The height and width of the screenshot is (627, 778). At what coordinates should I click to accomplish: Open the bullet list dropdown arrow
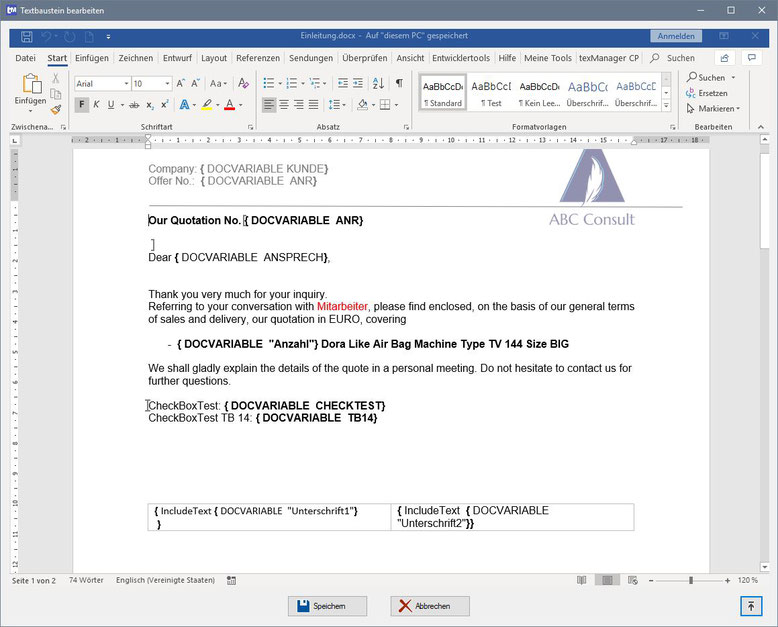click(280, 83)
